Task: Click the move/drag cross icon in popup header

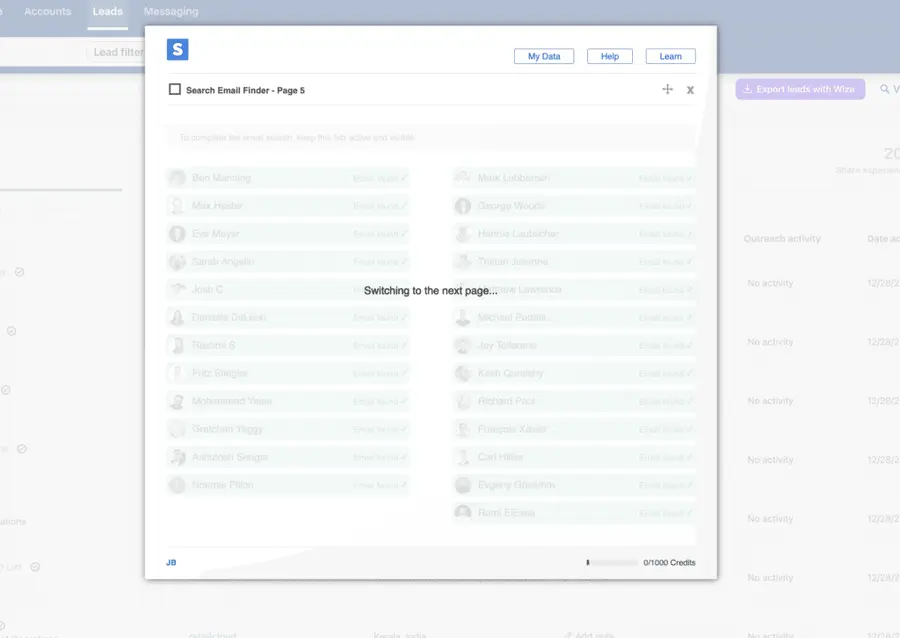Action: tap(667, 89)
